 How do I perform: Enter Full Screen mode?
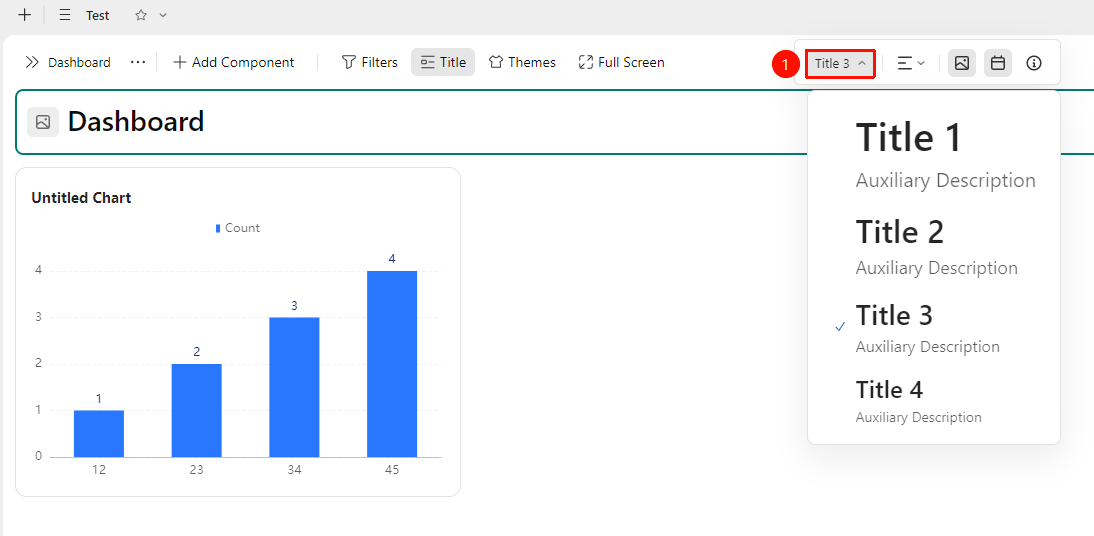coord(622,62)
